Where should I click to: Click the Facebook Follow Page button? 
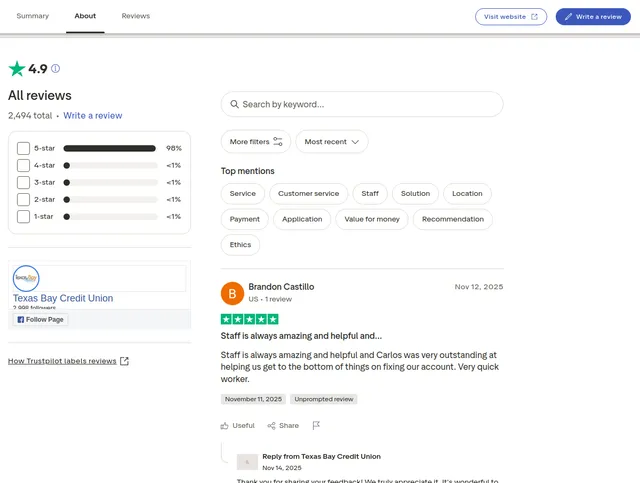[40, 319]
